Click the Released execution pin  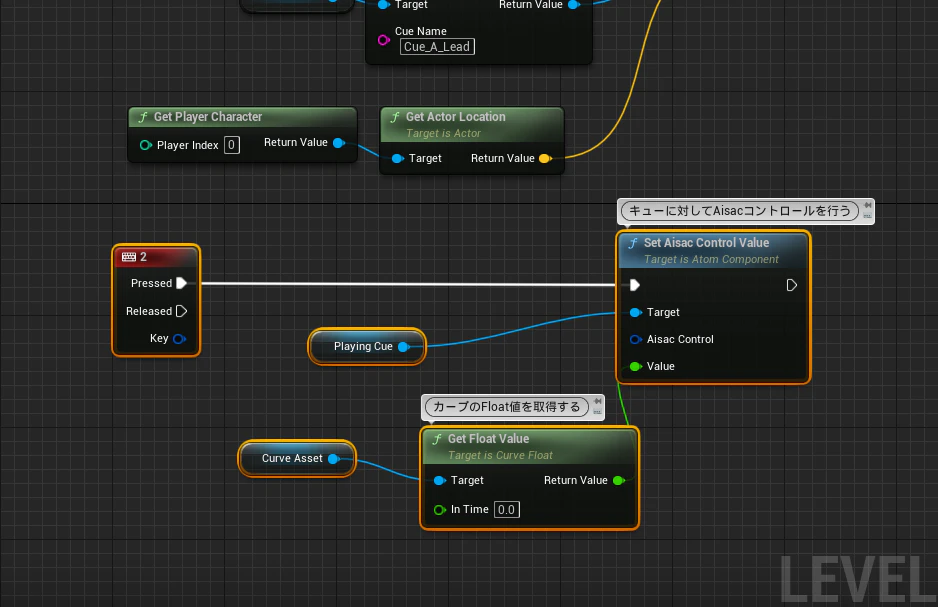[x=182, y=311]
